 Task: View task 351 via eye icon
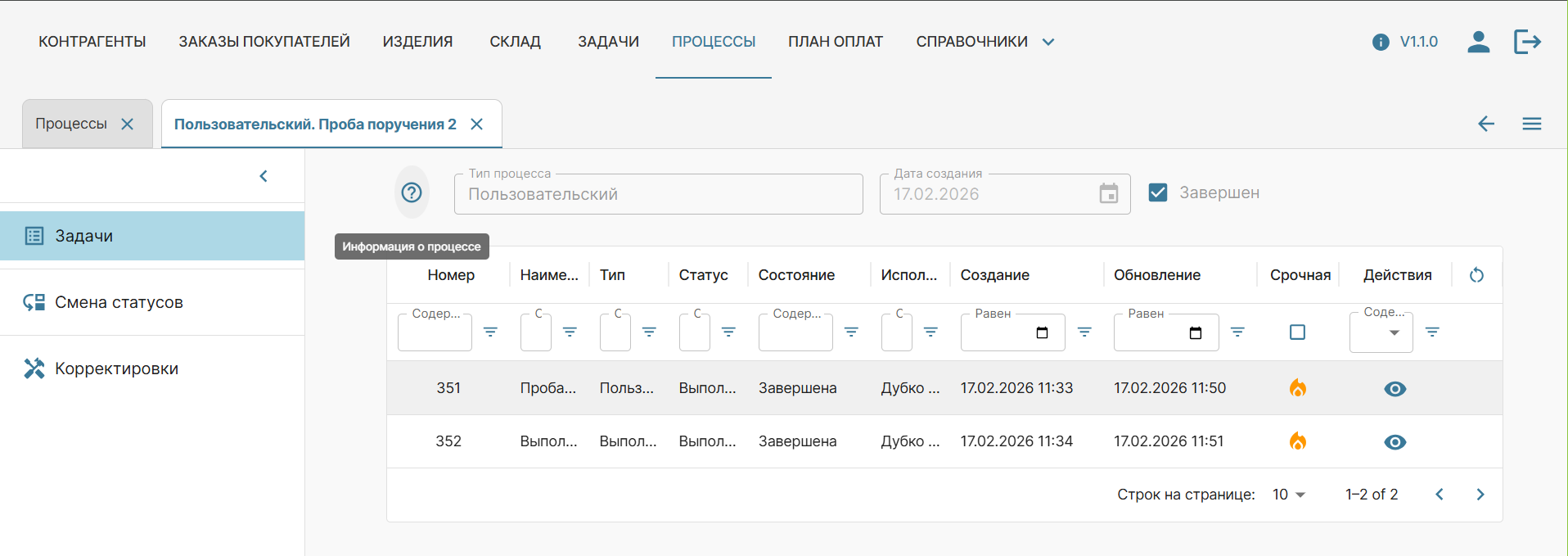pyautogui.click(x=1395, y=389)
